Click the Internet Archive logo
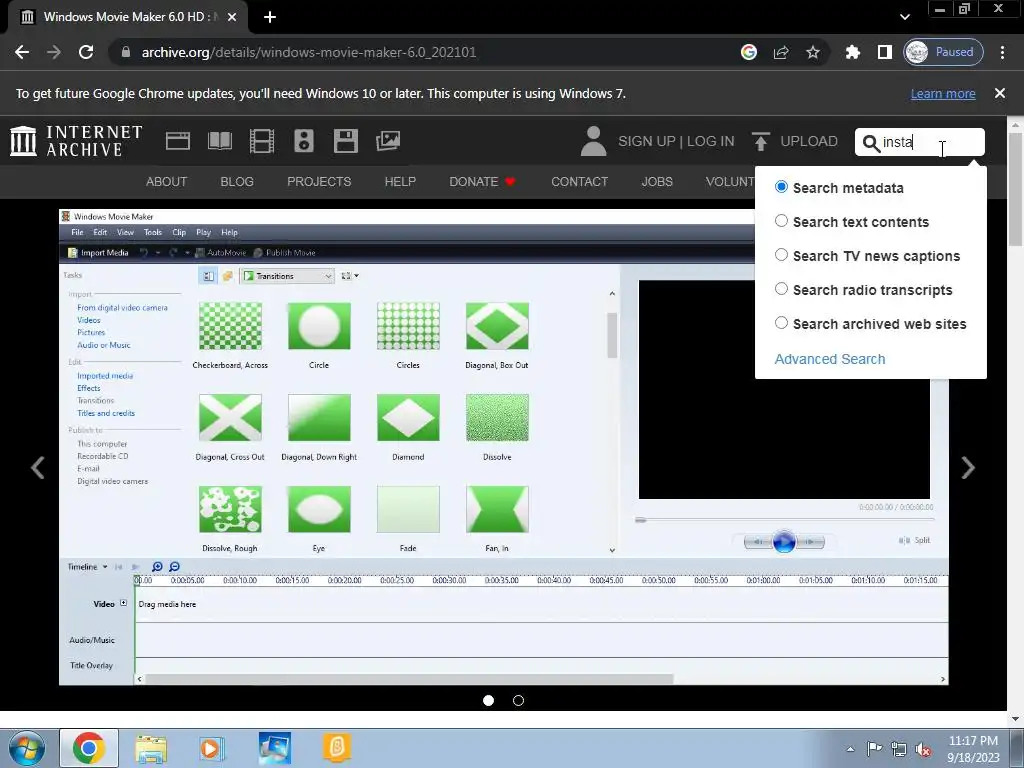The width and height of the screenshot is (1024, 768). pyautogui.click(x=76, y=141)
